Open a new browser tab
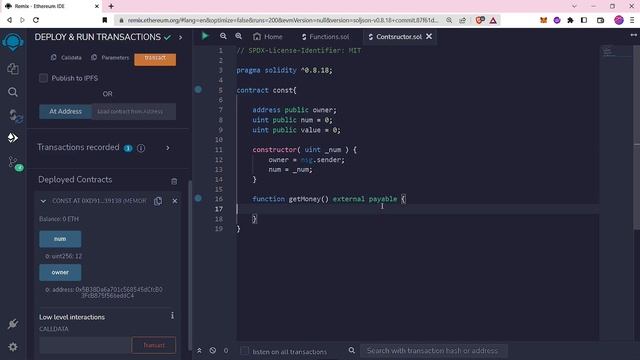Screen dimensions: 640x360 [111, 6]
